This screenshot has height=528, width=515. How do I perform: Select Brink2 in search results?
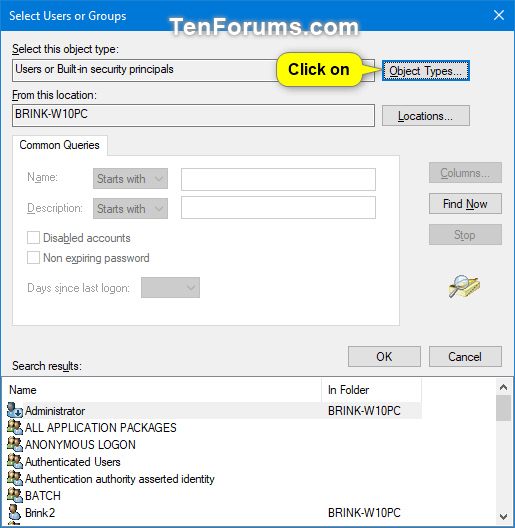(40, 513)
